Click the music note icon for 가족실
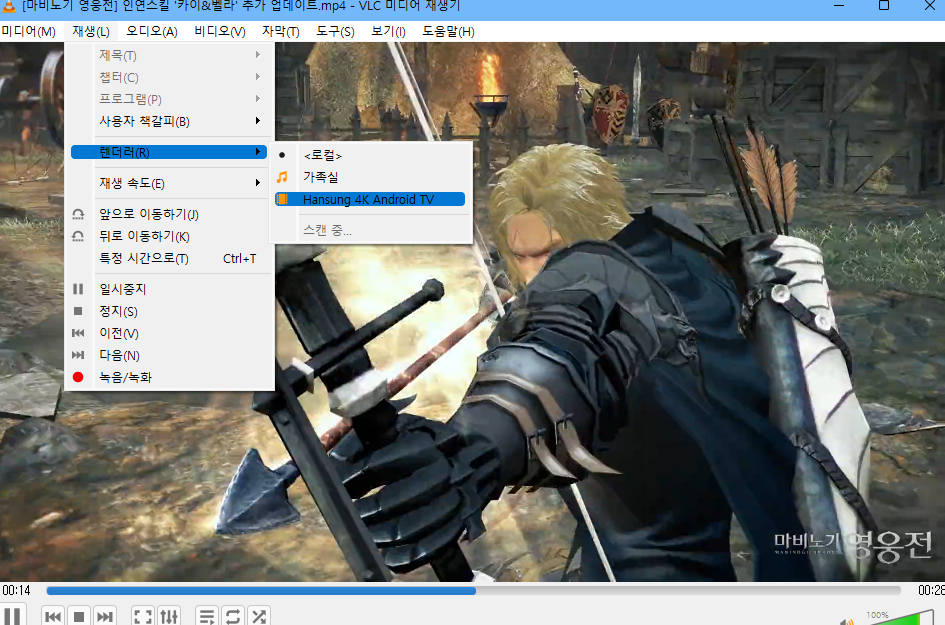Image resolution: width=945 pixels, height=625 pixels. point(282,177)
